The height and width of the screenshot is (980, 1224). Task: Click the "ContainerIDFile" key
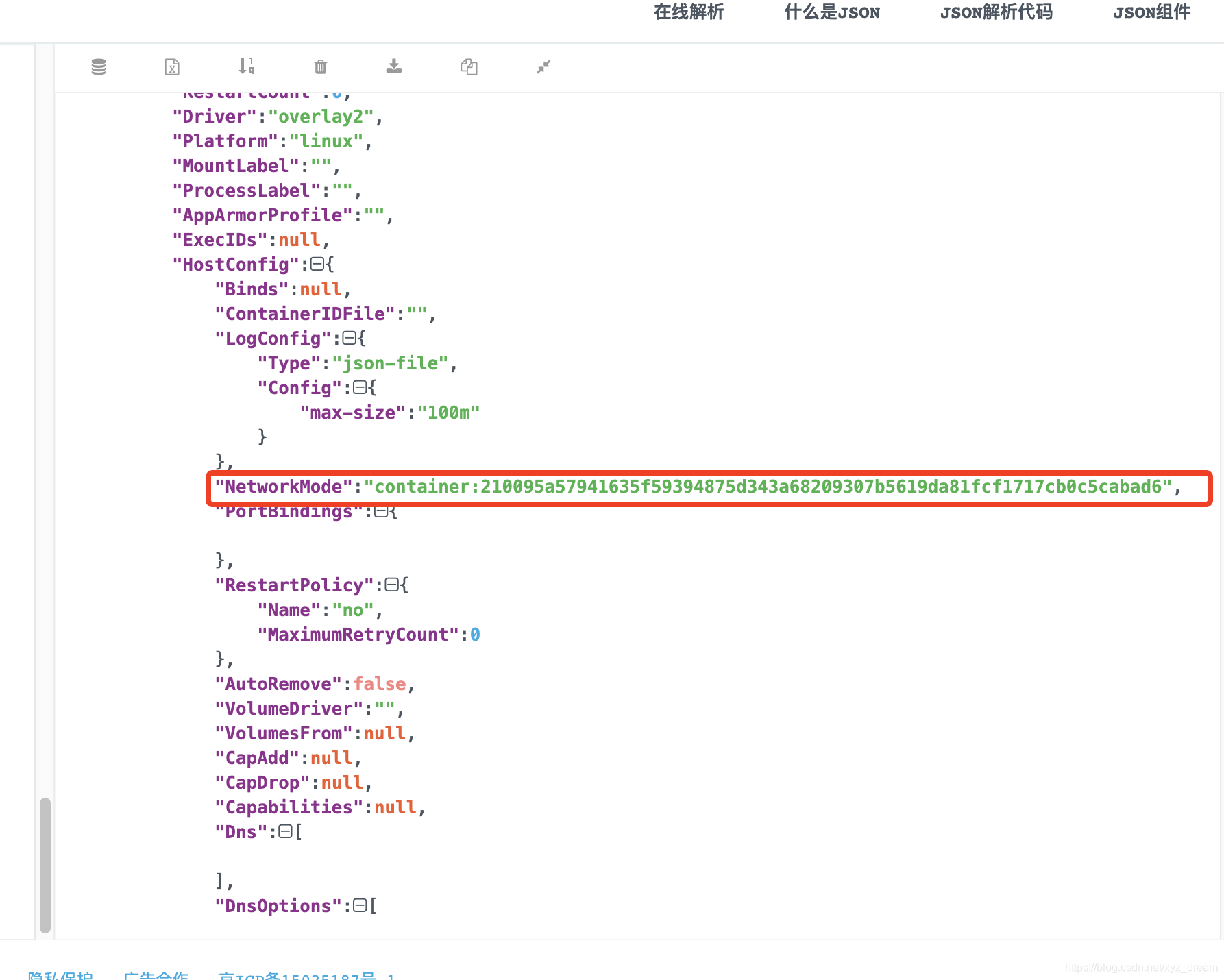[305, 314]
